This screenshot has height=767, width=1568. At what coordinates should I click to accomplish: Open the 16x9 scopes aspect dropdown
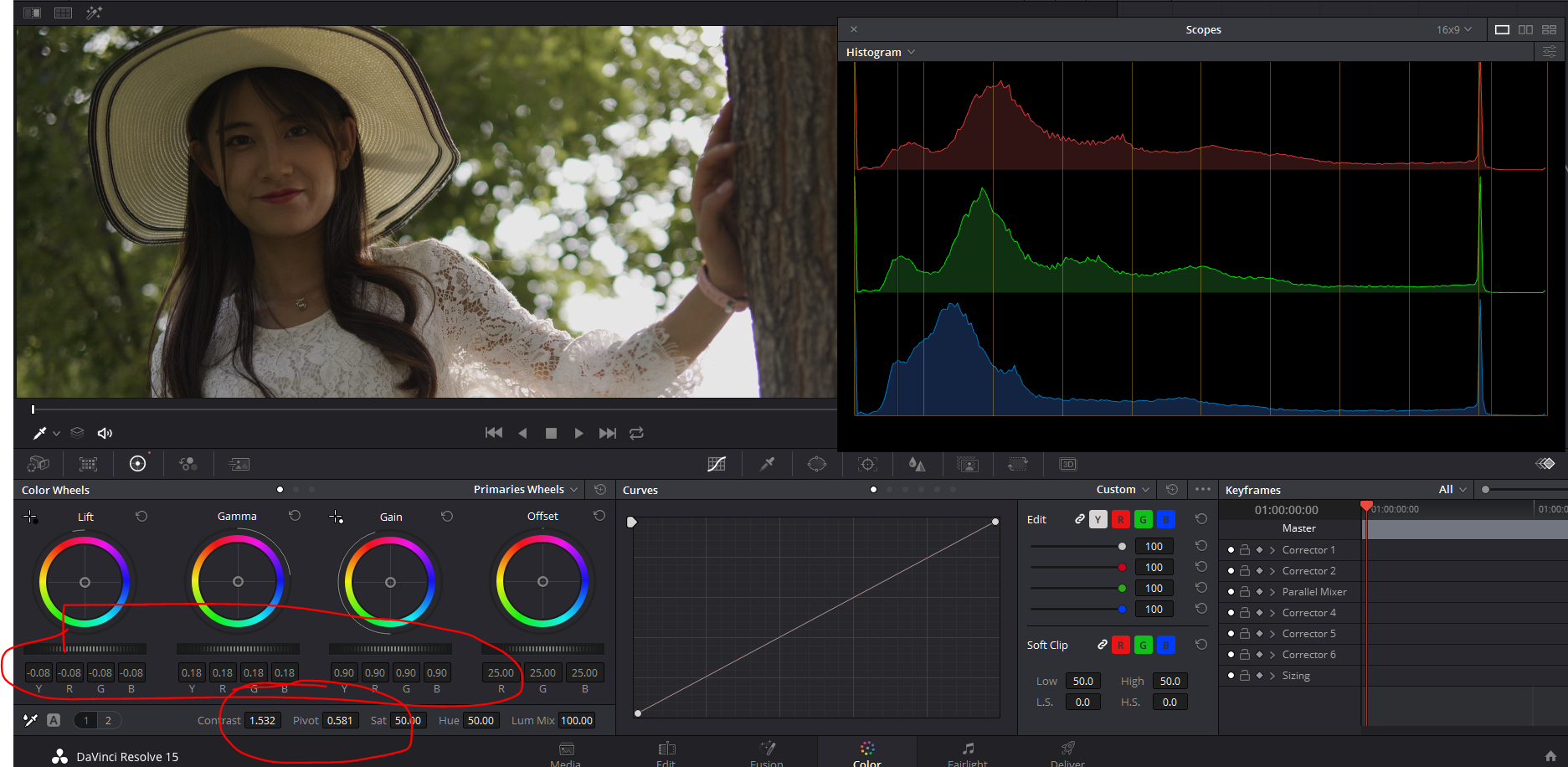[1454, 29]
